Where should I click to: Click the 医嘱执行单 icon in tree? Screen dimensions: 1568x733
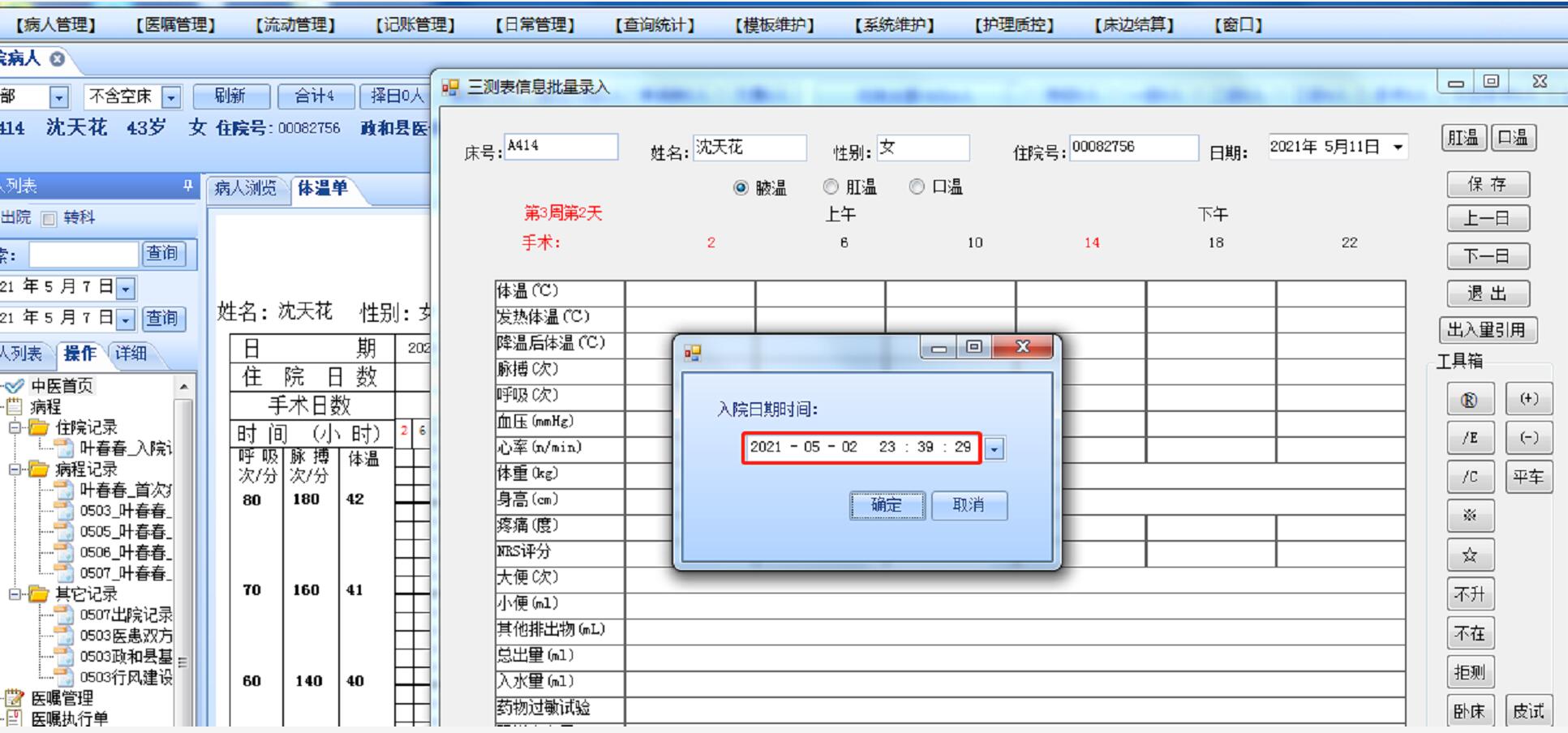(14, 718)
